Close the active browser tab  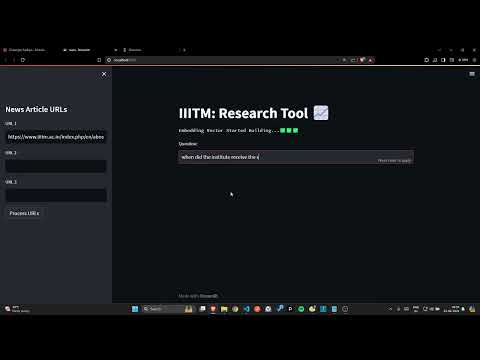116,50
